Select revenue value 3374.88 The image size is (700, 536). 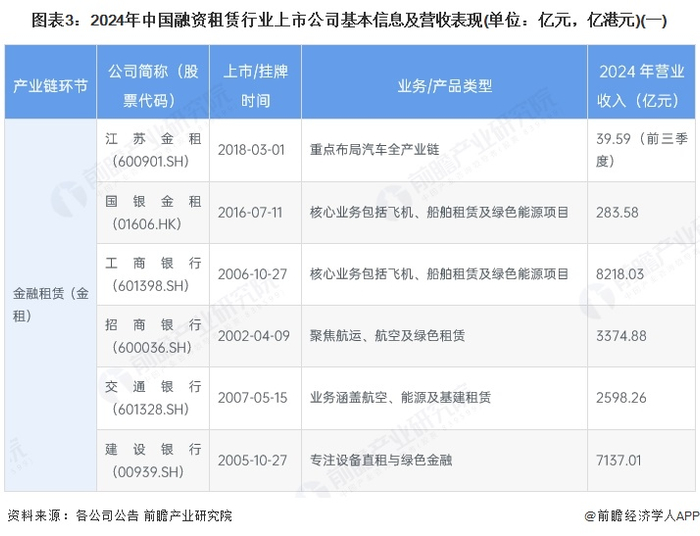pyautogui.click(x=621, y=336)
